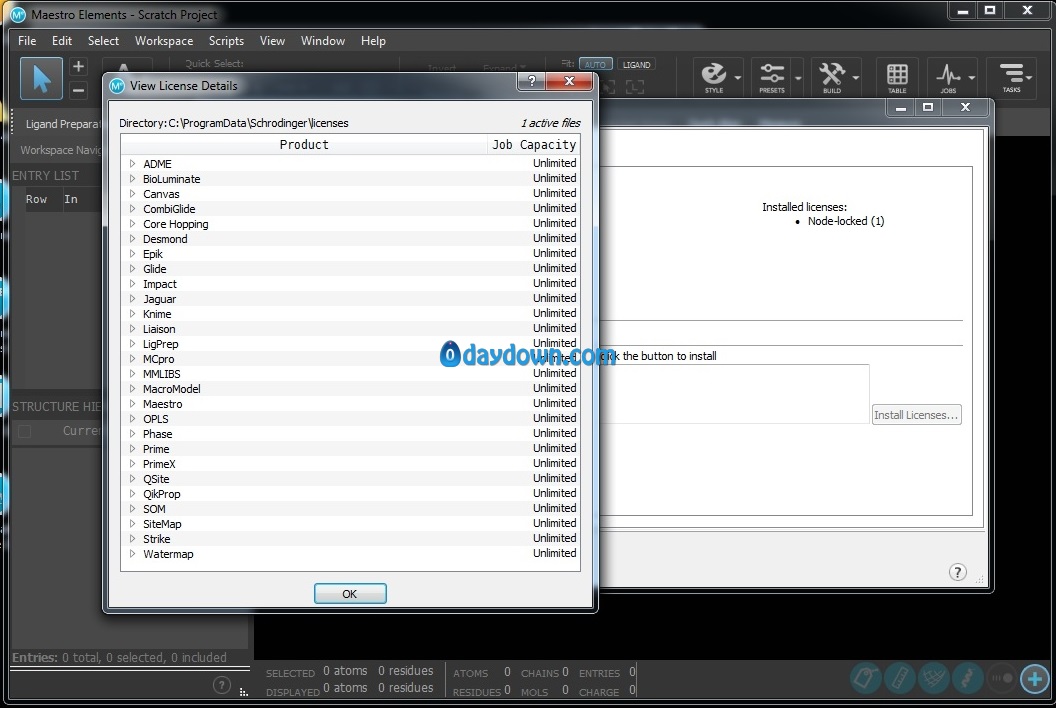Tick the checkbox in Structure Hierarchy header
This screenshot has height=708, width=1056.
24,431
